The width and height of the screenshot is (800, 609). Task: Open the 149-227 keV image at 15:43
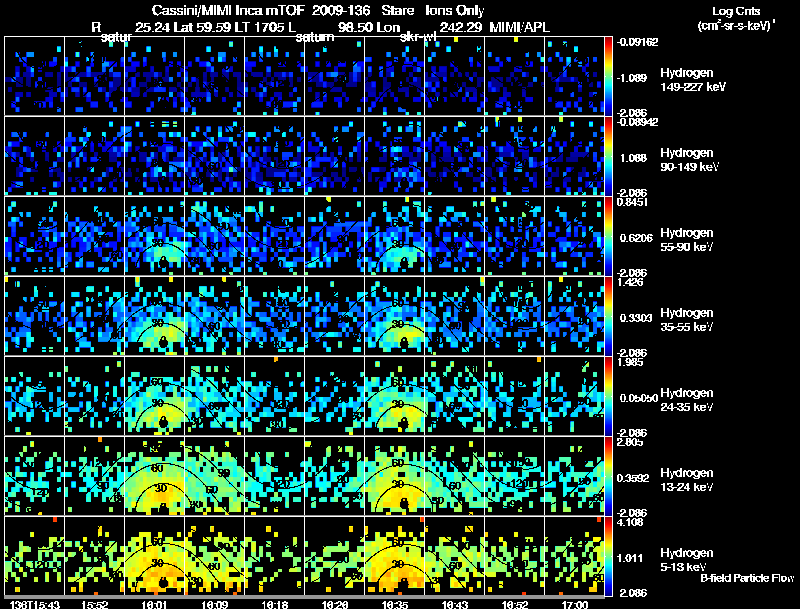(34, 76)
